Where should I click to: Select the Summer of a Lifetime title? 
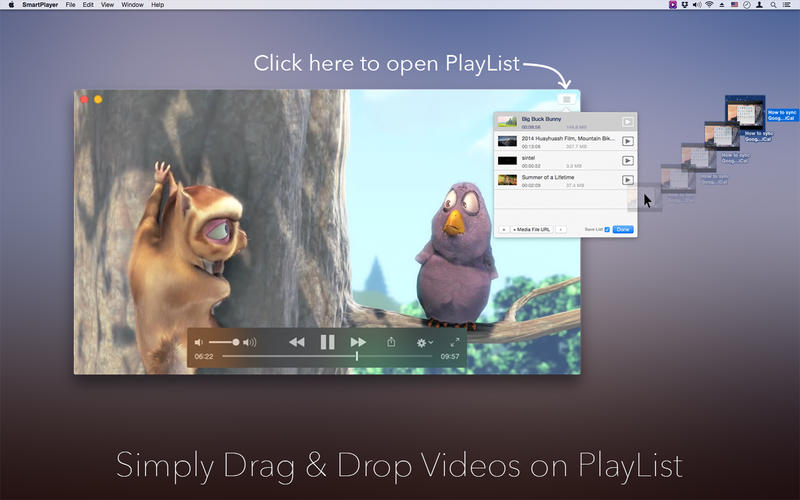tap(547, 177)
